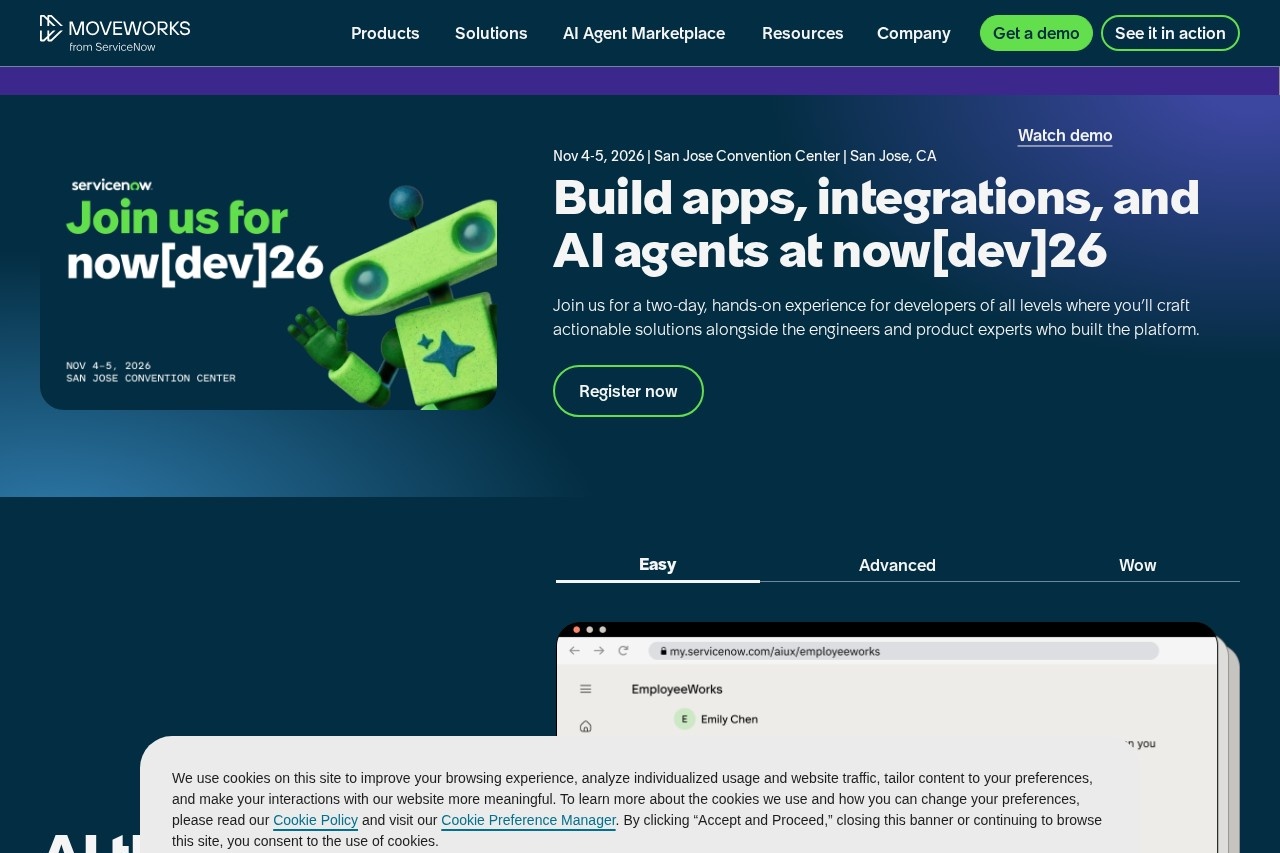Open the Cookie Policy link
Viewport: 1280px width, 853px height.
(315, 820)
